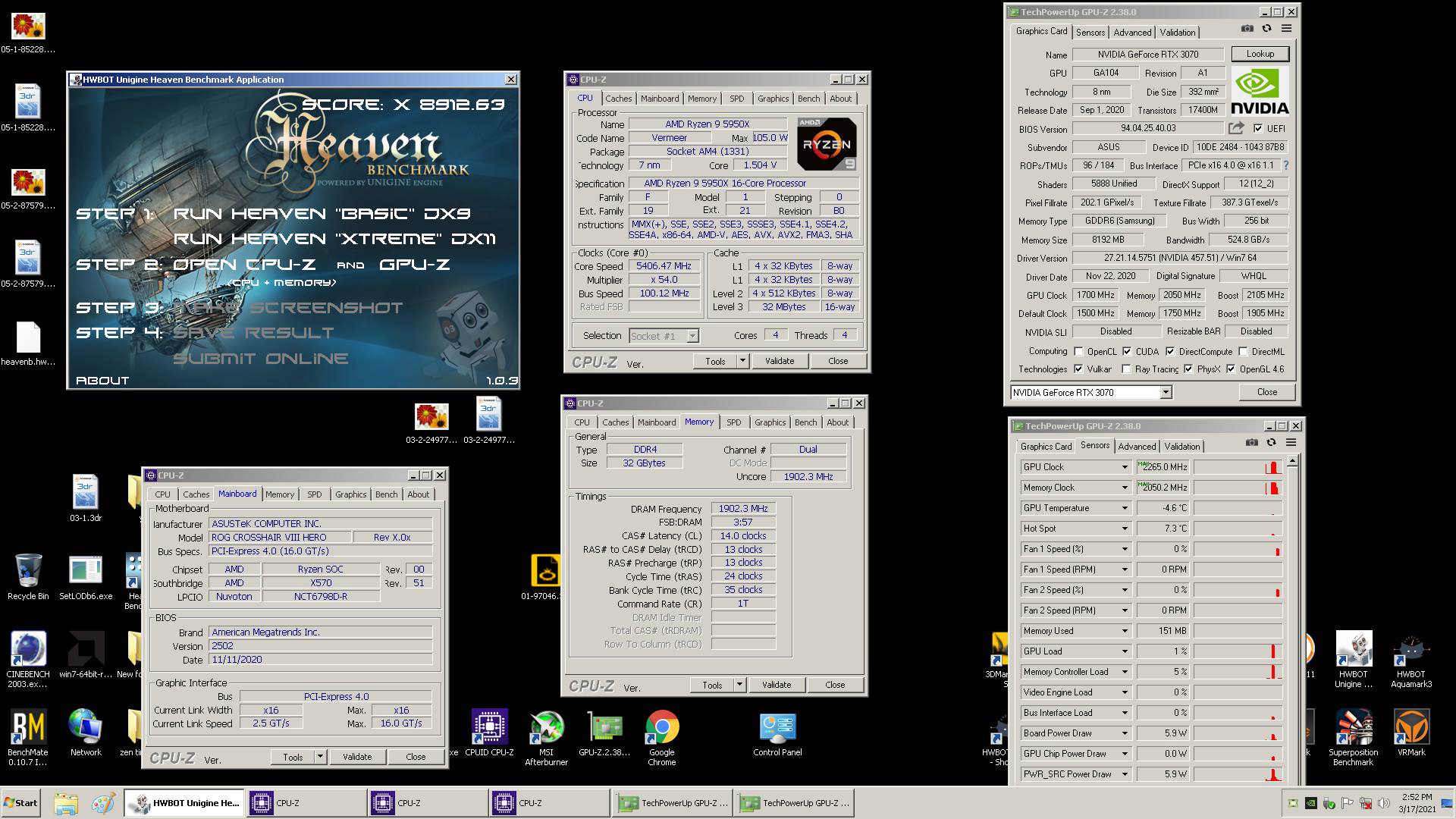
Task: Click ABOUT in the HWBOT Heaven app
Action: point(102,381)
